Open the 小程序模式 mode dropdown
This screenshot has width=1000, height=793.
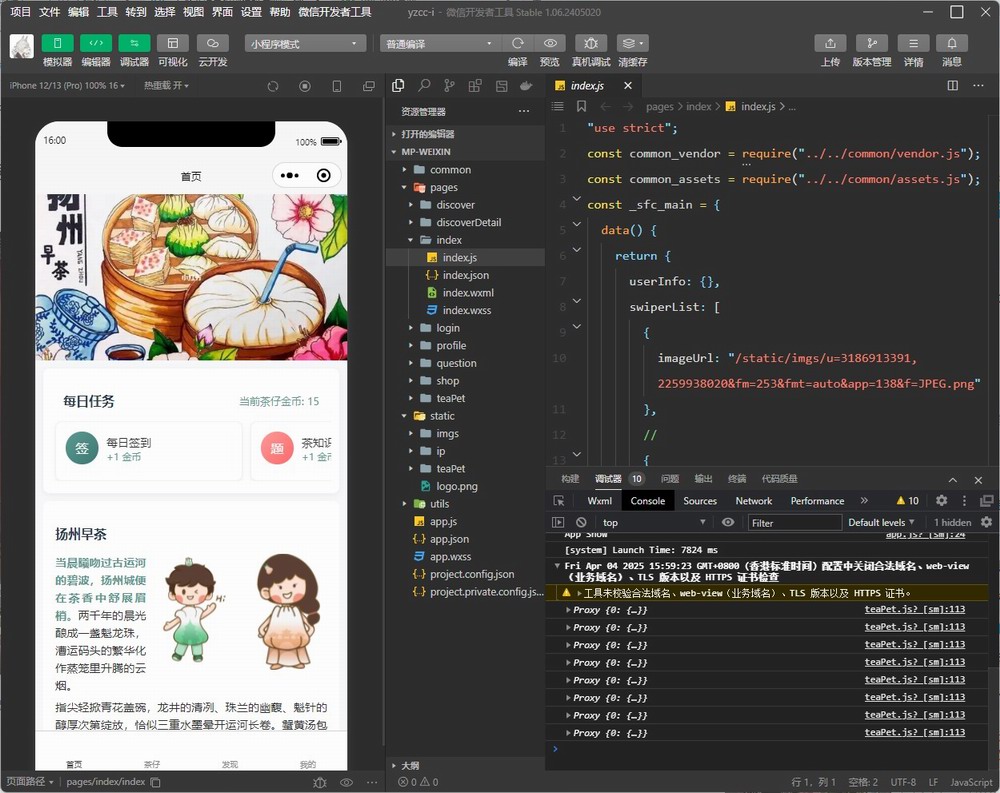pyautogui.click(x=305, y=44)
